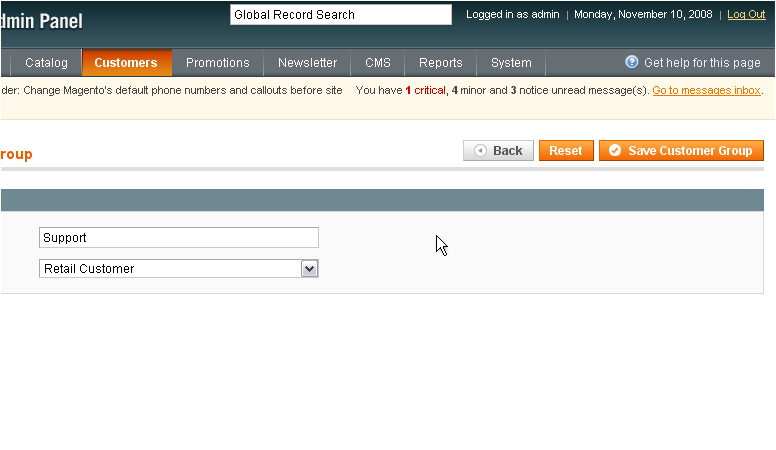The image size is (776, 450).
Task: Open the Catalog menu
Action: pos(46,63)
